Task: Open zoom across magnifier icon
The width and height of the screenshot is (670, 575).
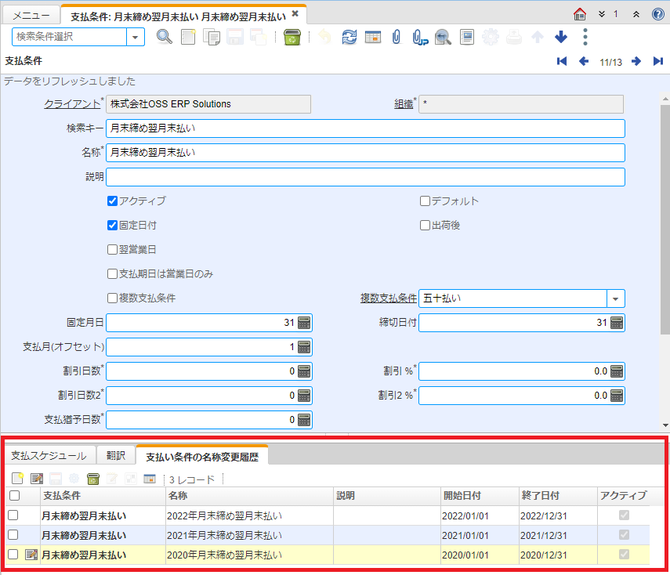Action: tap(443, 37)
